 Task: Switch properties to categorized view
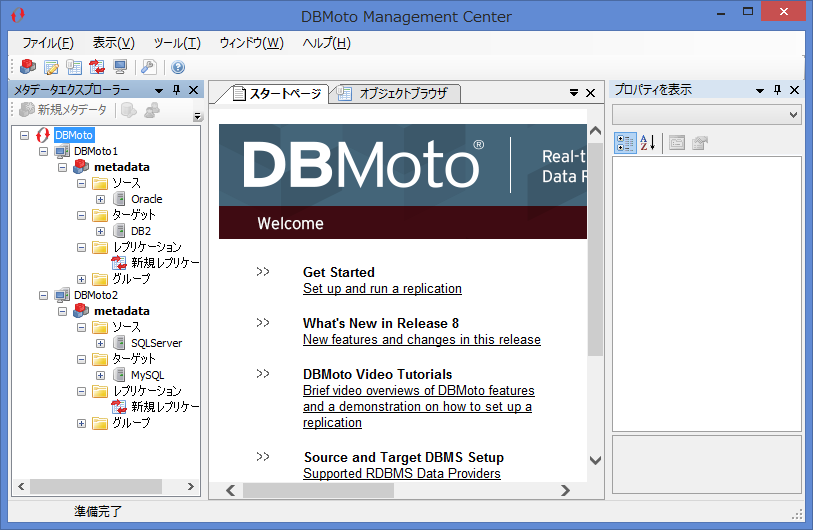click(625, 143)
